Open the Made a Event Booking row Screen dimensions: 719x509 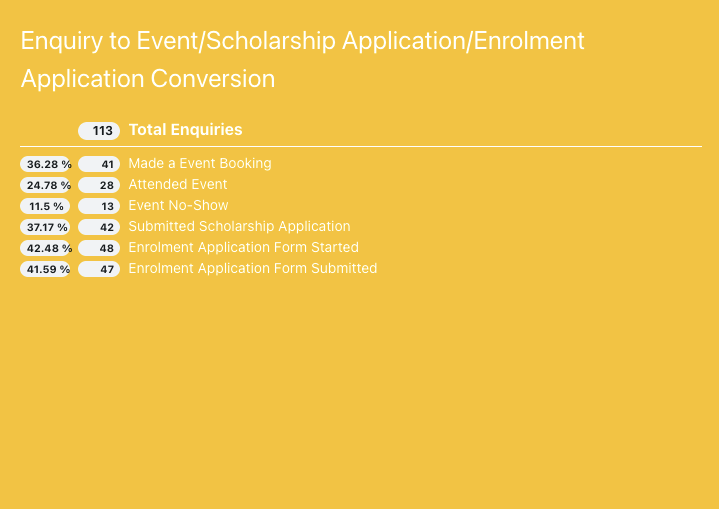click(x=199, y=163)
